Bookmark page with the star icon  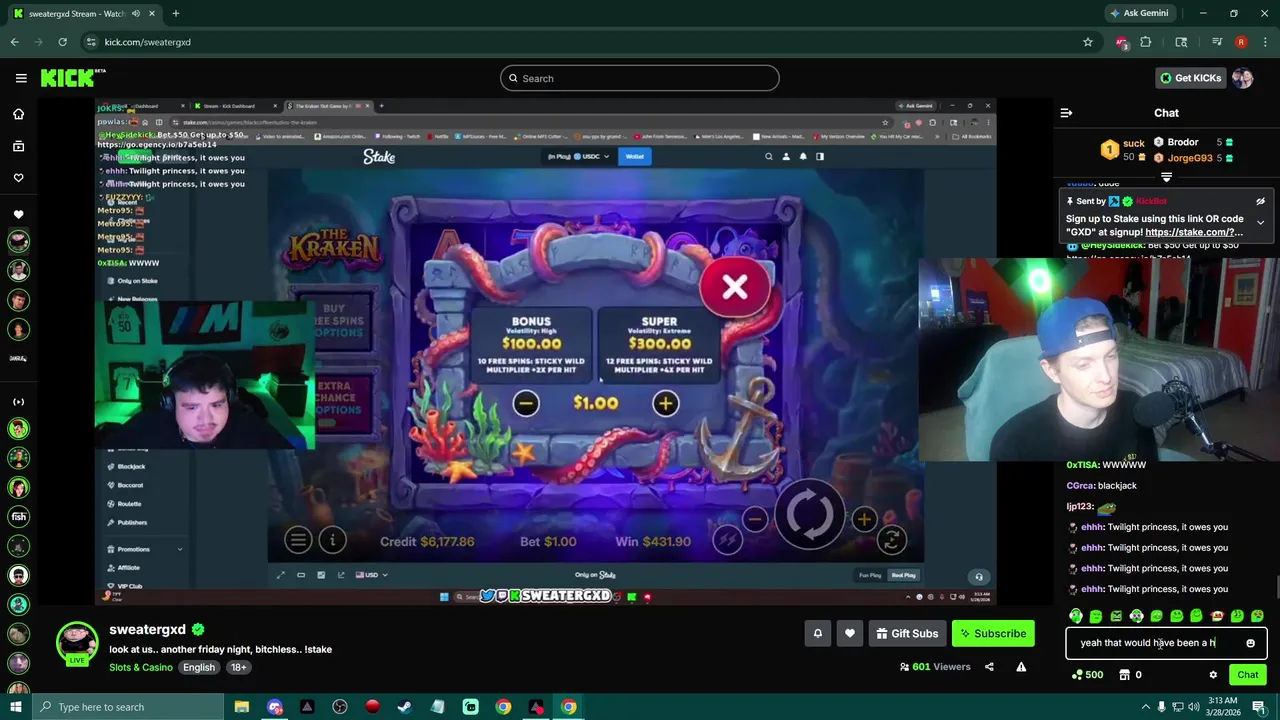pos(1087,42)
